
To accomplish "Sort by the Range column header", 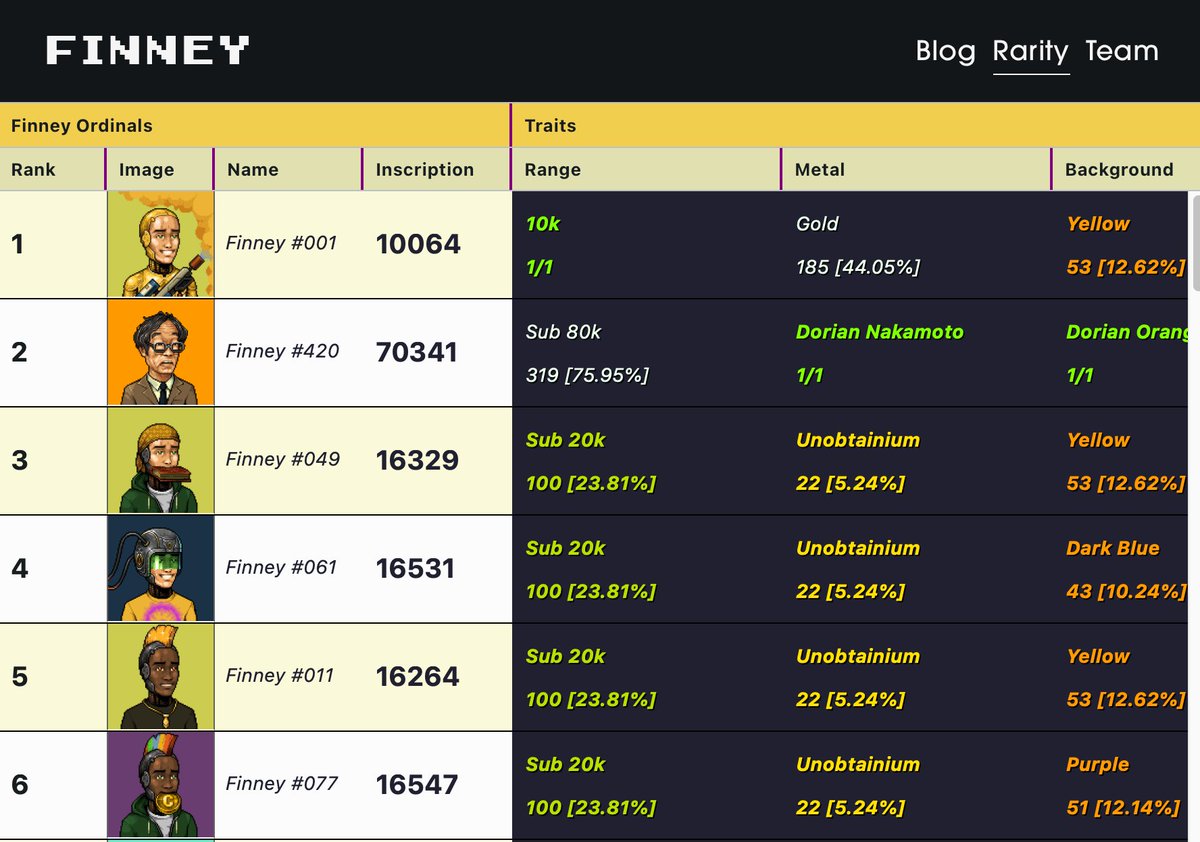I will click(646, 169).
